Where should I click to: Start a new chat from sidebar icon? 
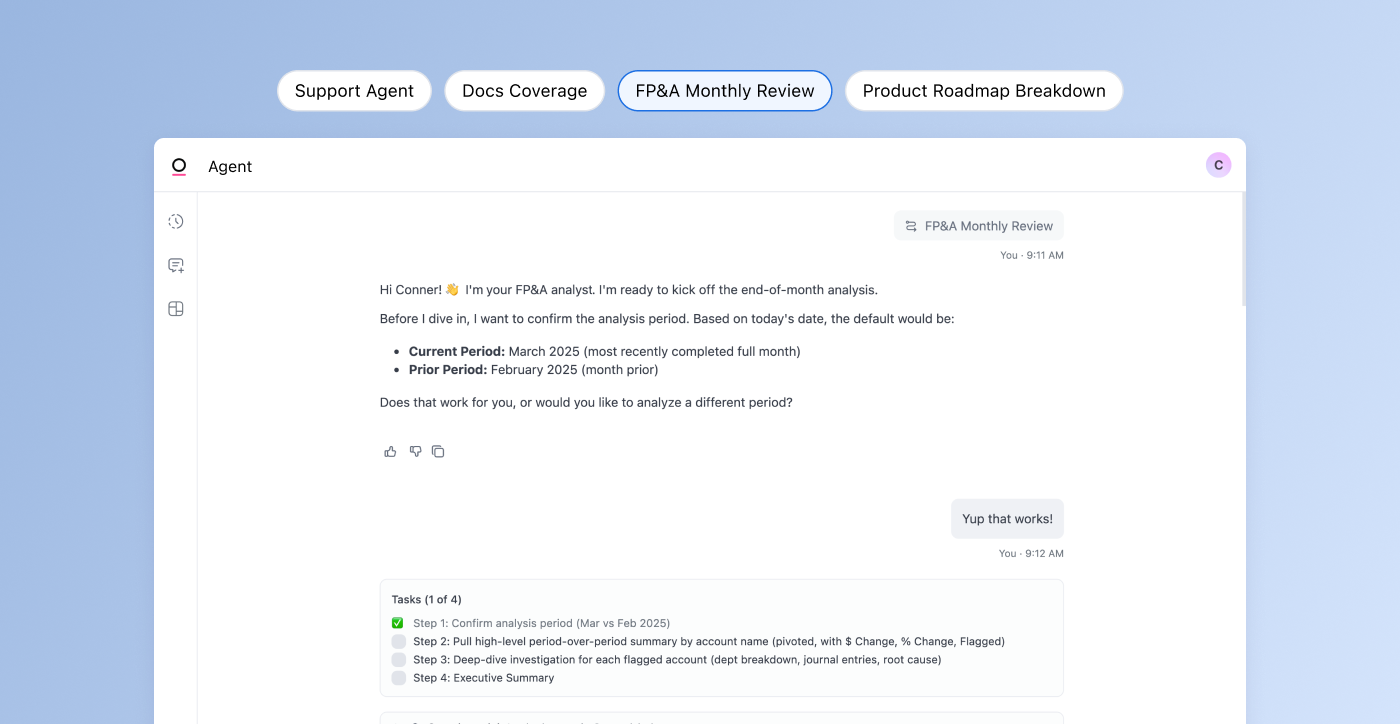(176, 265)
